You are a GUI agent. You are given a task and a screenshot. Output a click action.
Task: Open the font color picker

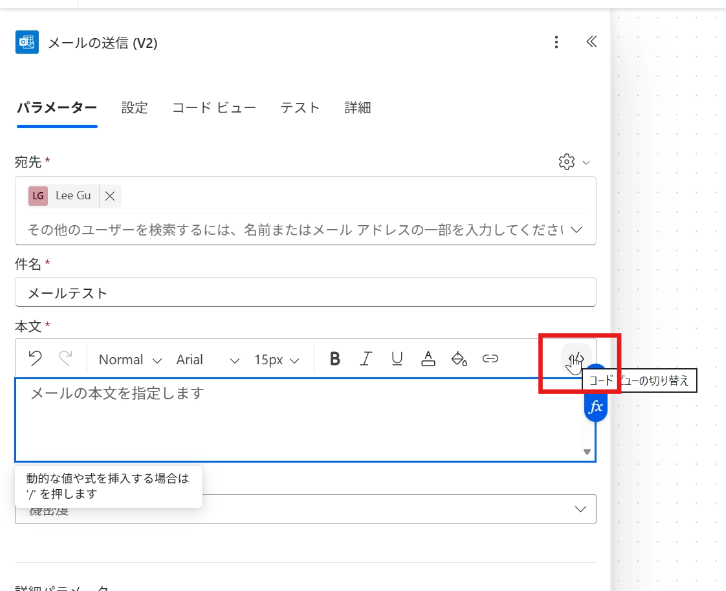click(428, 359)
